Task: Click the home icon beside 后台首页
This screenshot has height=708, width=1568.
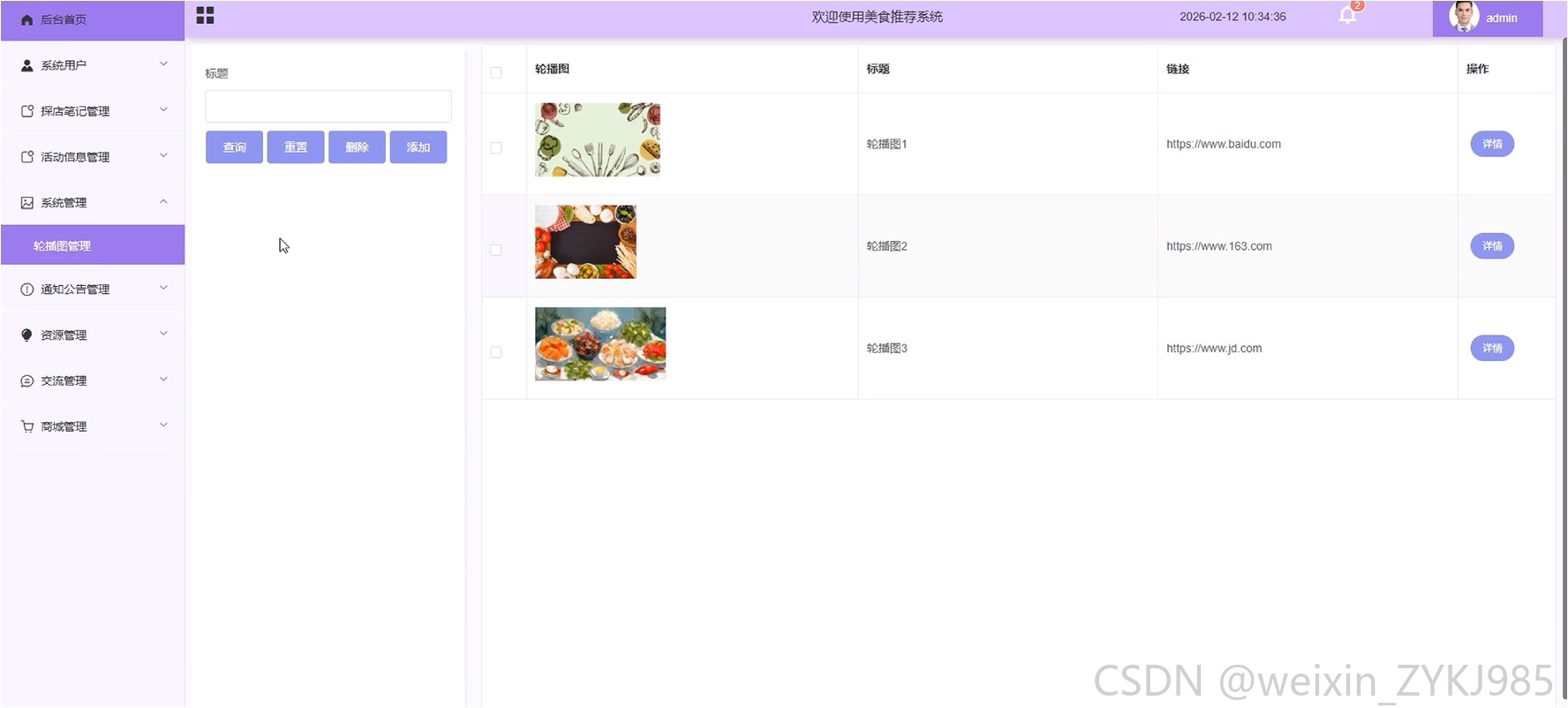Action: point(27,19)
